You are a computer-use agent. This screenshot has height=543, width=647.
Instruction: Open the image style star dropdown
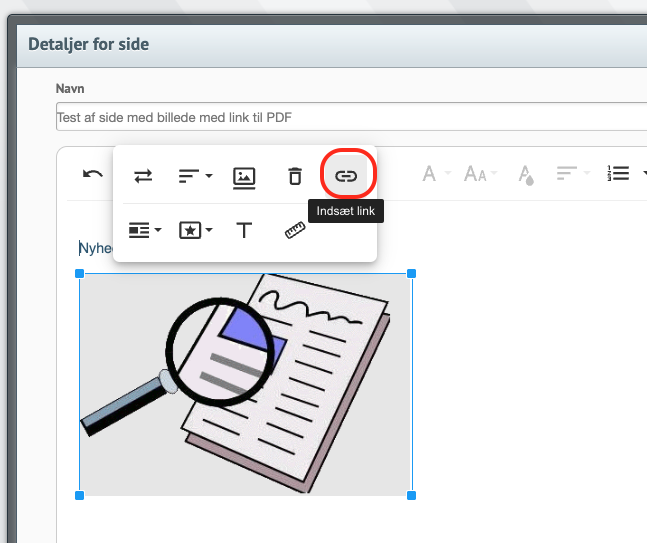click(195, 230)
